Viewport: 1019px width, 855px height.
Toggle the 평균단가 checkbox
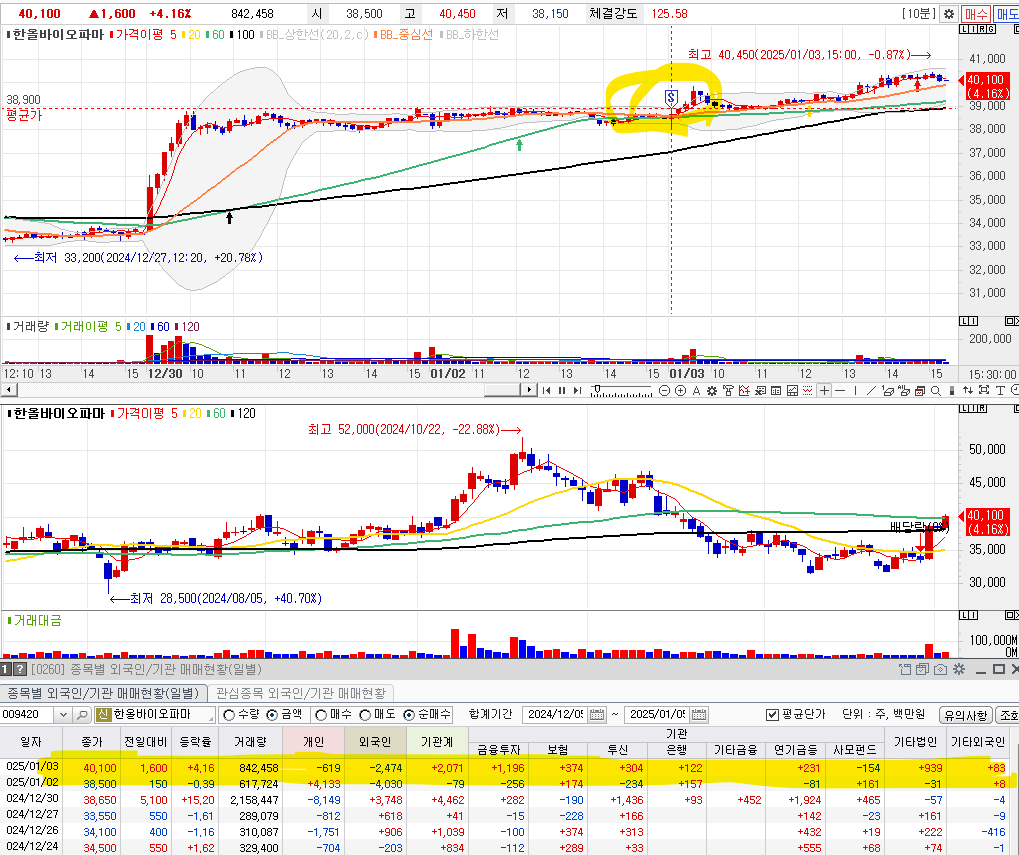(x=772, y=715)
